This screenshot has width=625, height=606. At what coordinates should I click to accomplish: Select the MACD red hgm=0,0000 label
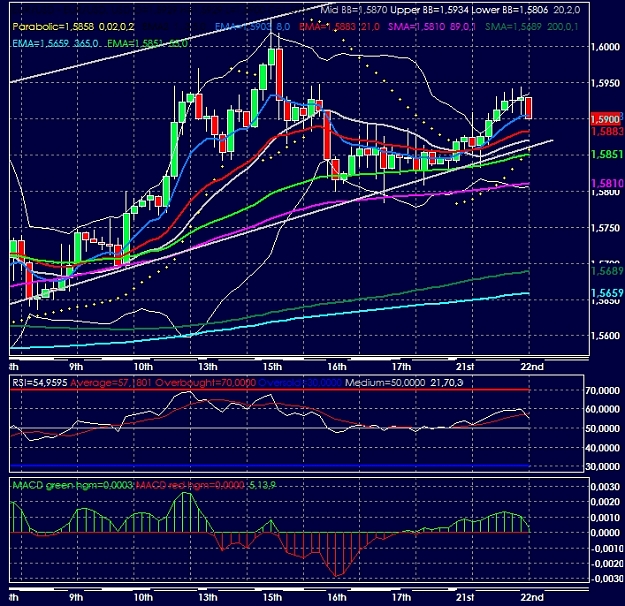click(190, 485)
